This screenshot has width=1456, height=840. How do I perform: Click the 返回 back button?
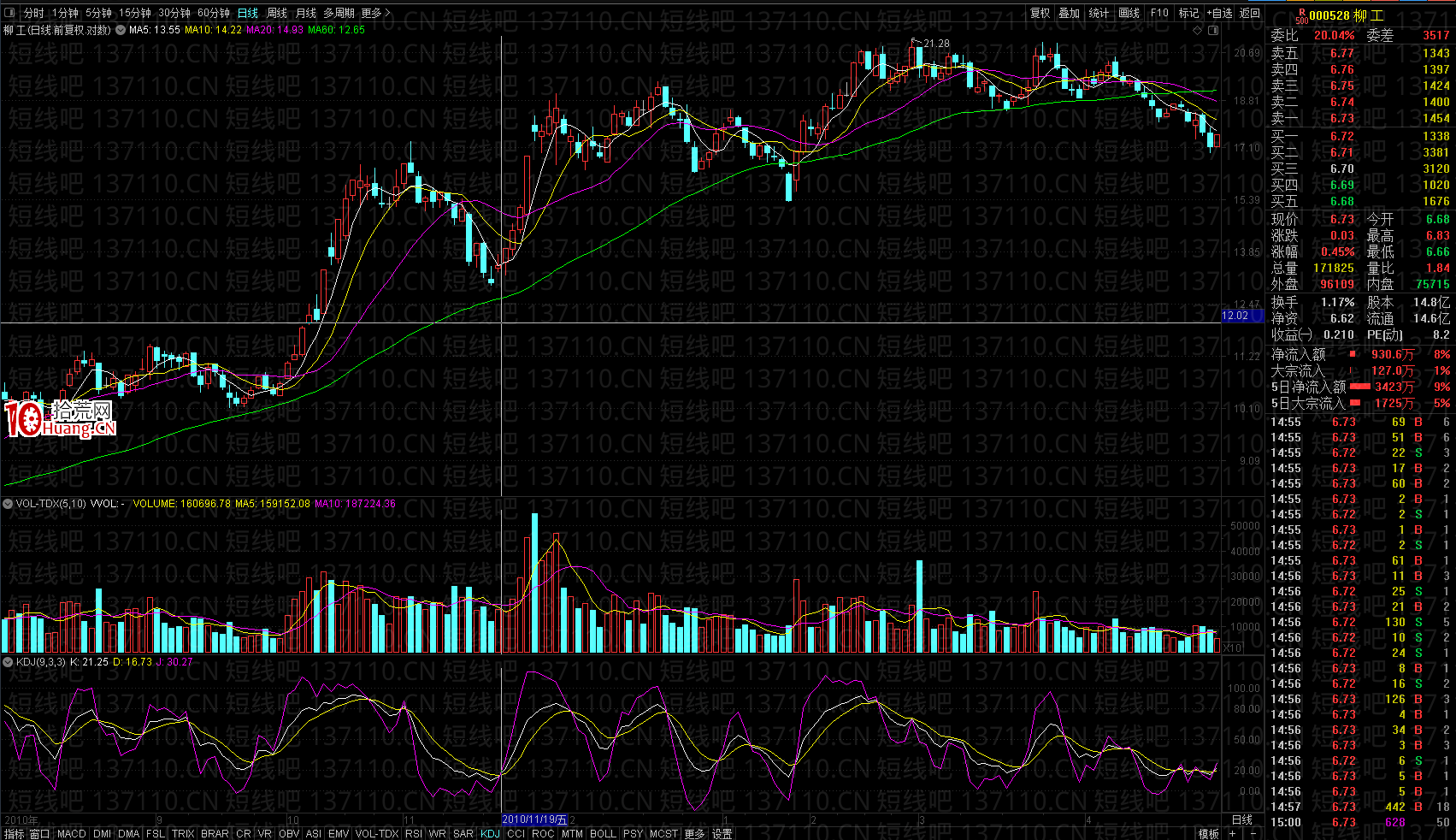click(1250, 13)
